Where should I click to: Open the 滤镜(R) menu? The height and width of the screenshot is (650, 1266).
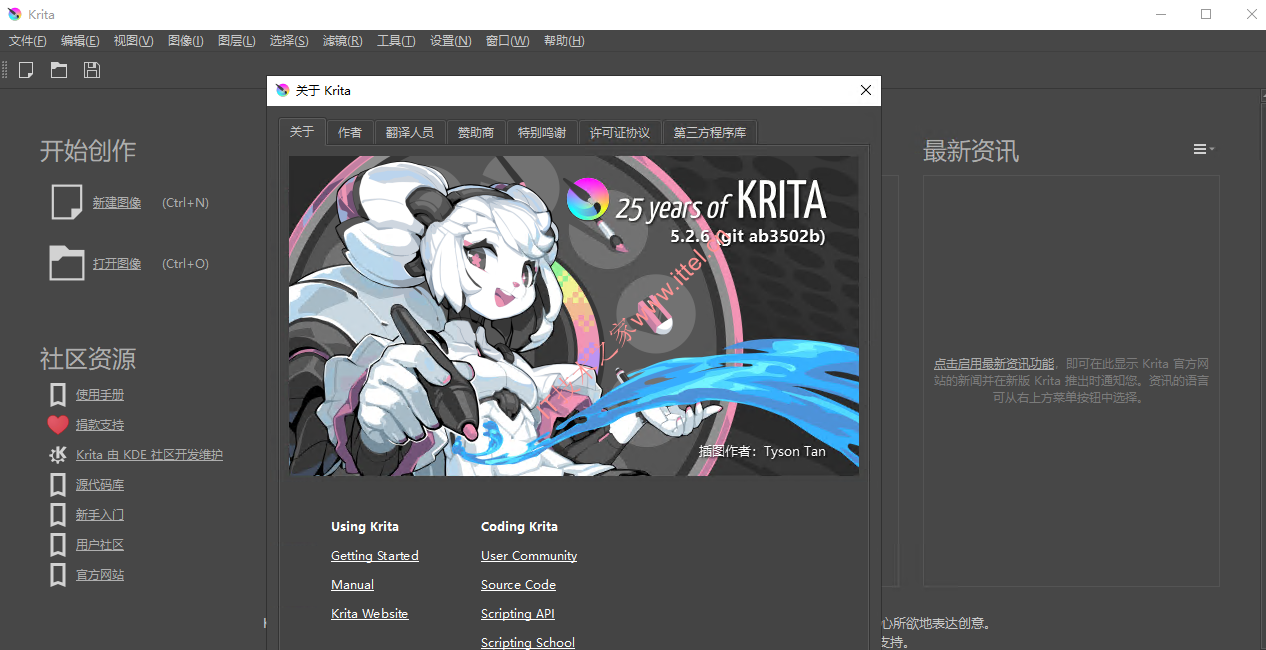(343, 41)
